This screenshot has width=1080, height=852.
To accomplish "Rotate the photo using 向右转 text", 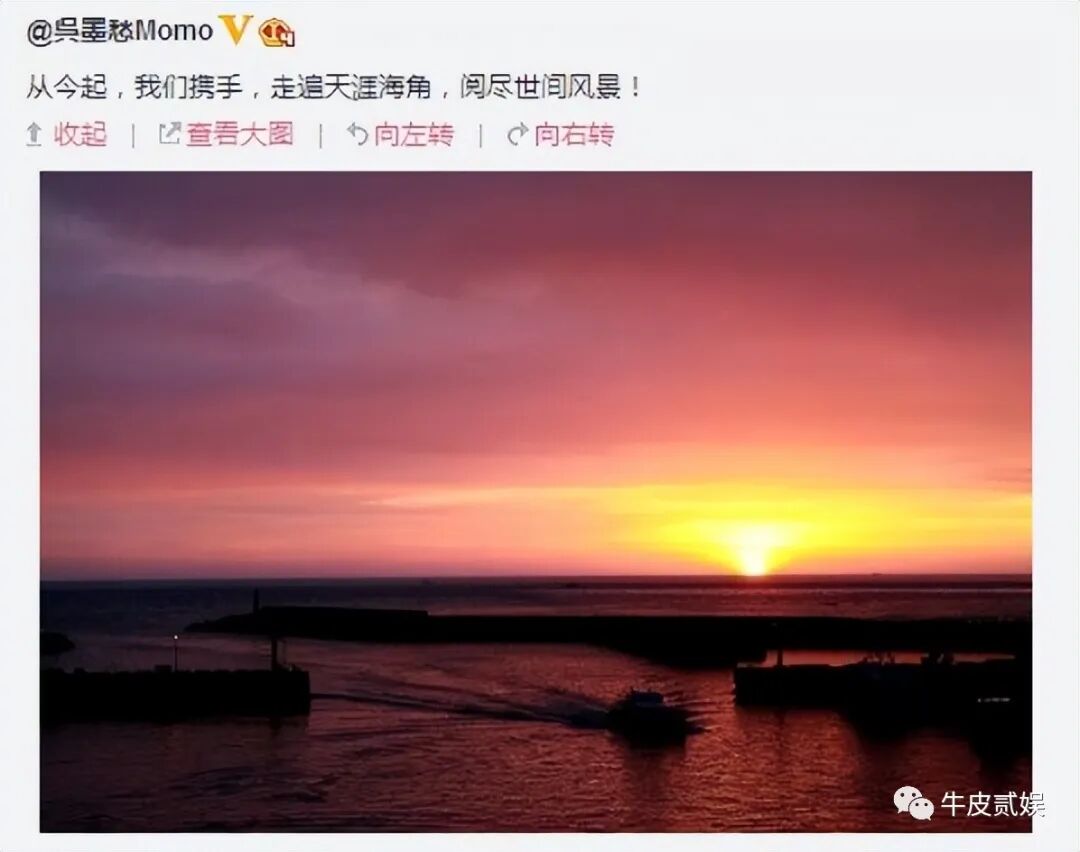I will tap(574, 134).
